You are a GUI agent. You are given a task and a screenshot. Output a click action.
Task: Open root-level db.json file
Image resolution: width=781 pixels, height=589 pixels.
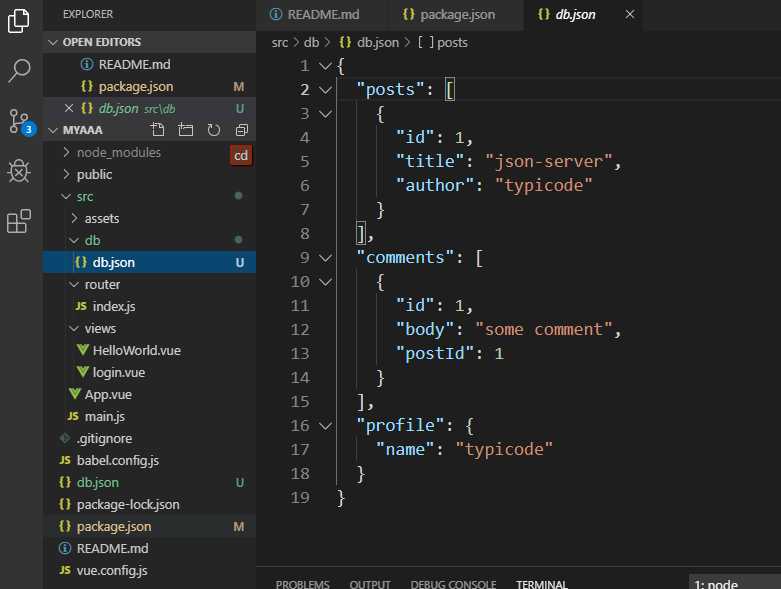149,482
